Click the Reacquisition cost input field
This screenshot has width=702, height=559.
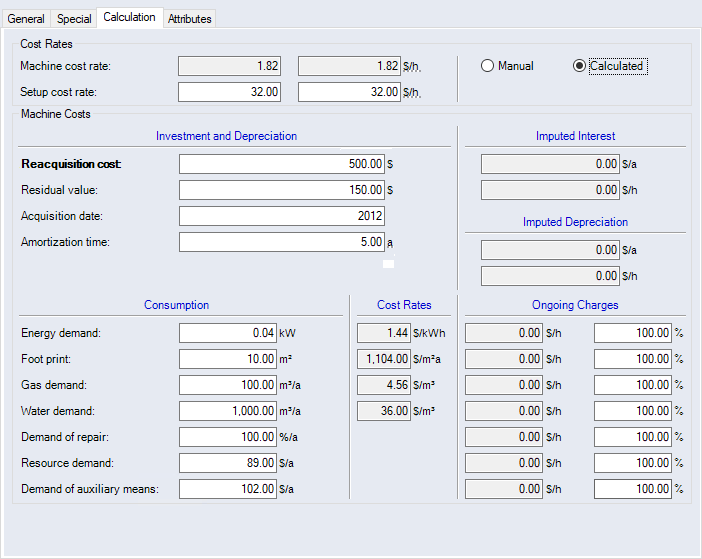282,164
